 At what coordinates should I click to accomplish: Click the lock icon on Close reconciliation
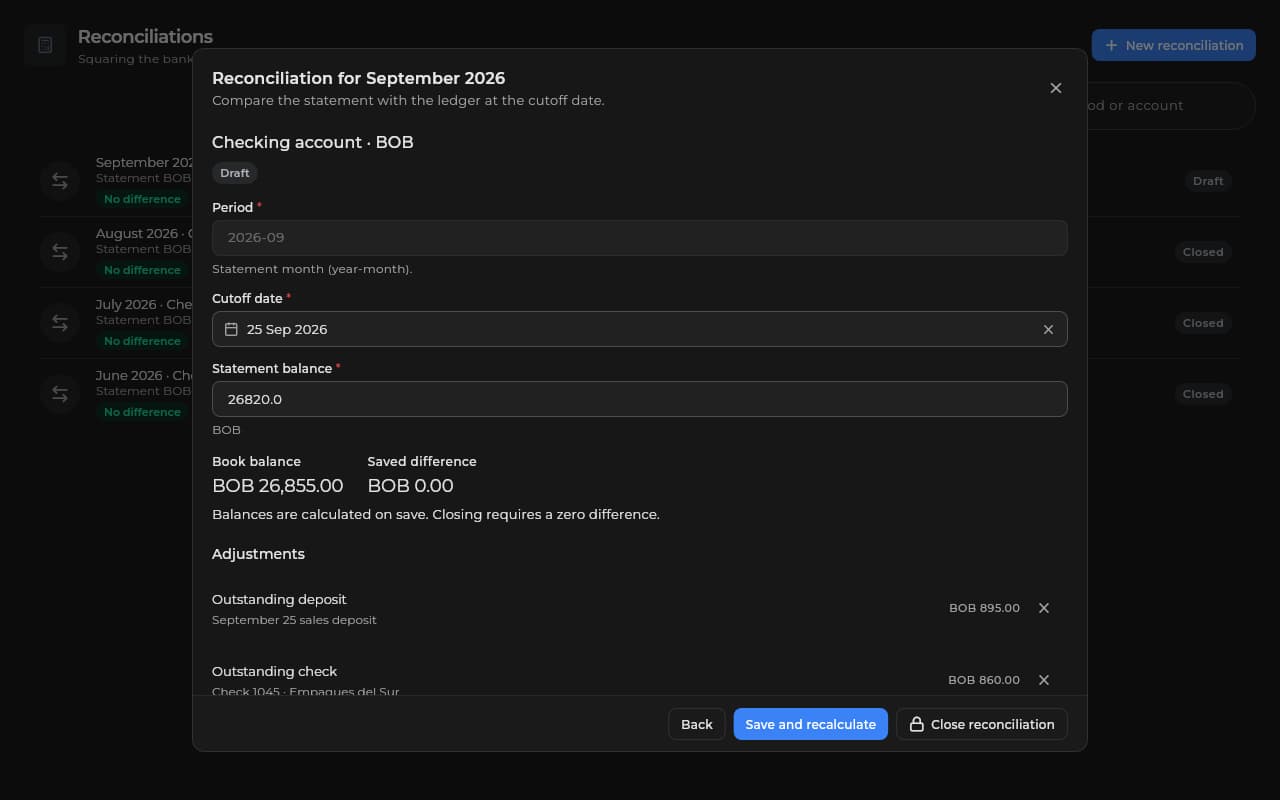click(916, 724)
